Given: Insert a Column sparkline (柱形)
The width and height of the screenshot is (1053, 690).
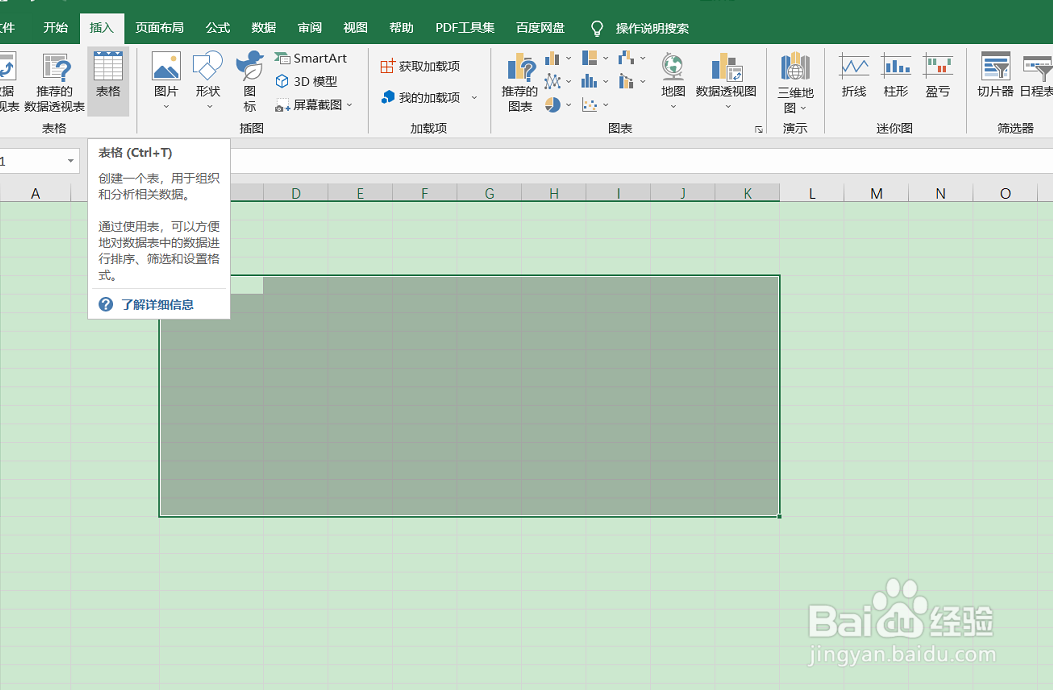Looking at the screenshot, I should (896, 75).
